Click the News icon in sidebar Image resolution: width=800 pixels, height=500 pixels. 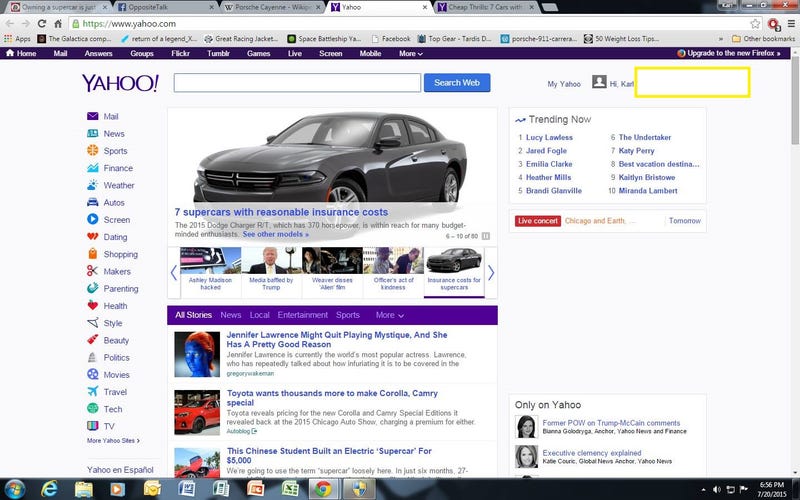click(92, 134)
